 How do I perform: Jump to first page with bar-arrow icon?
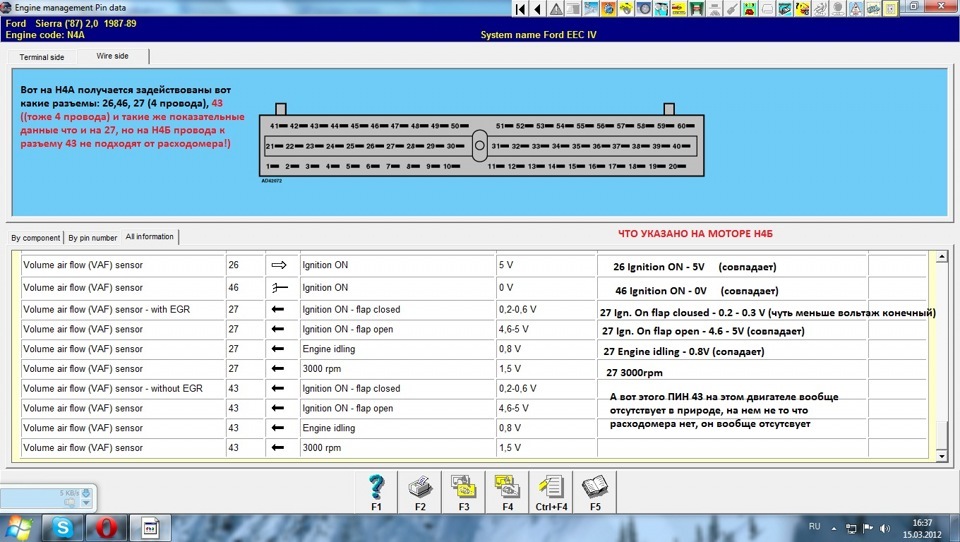(520, 9)
